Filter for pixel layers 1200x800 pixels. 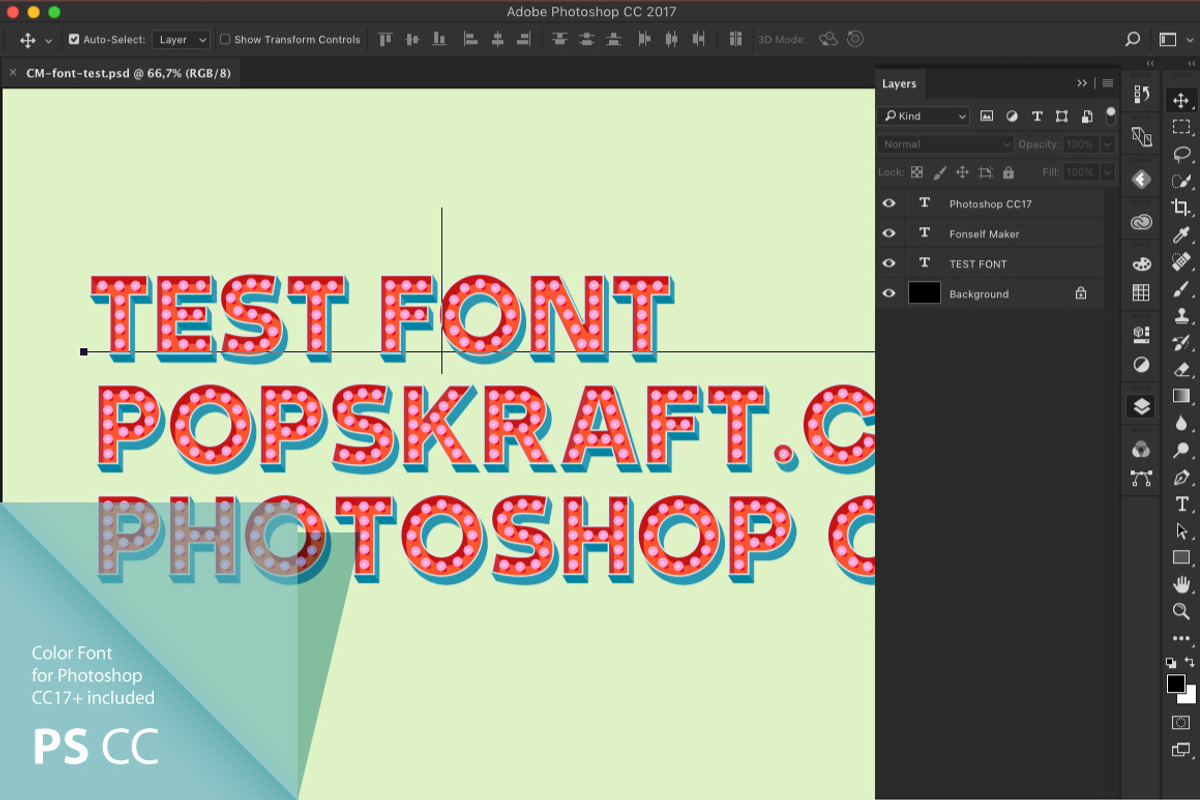987,116
